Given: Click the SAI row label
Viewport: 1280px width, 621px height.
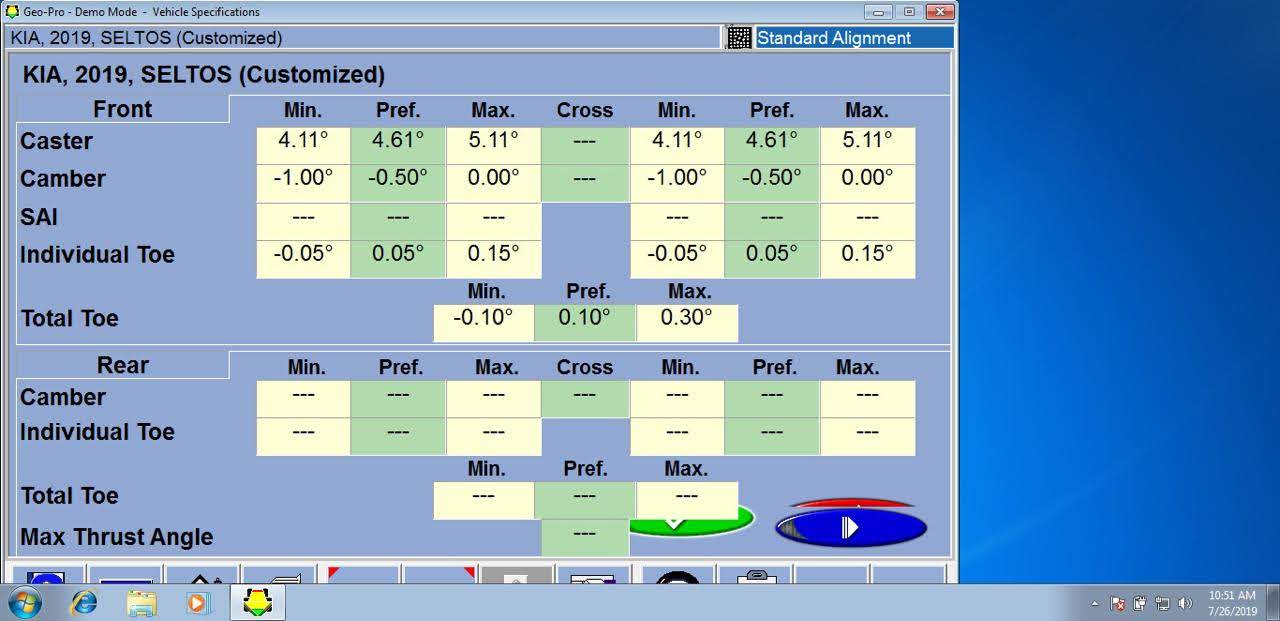Looking at the screenshot, I should coord(39,216).
